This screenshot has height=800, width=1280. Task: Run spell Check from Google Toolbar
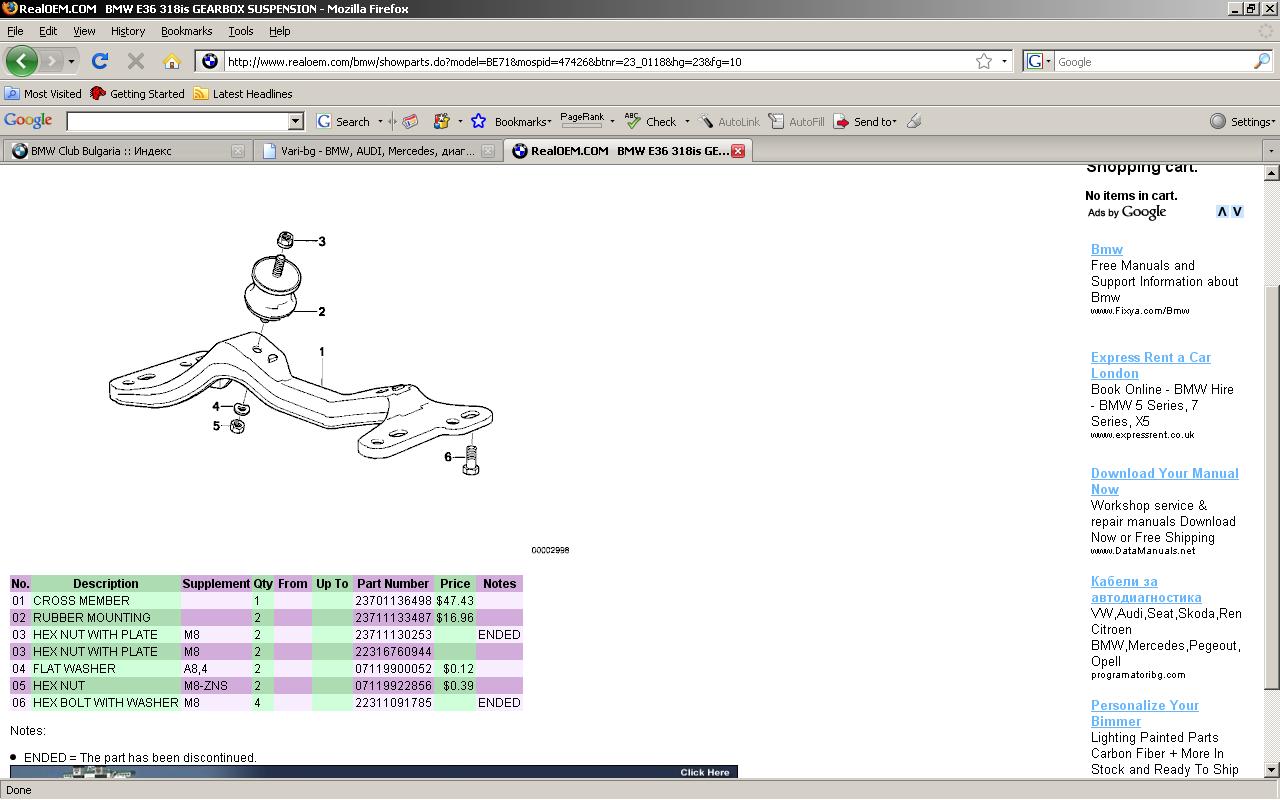pos(651,121)
